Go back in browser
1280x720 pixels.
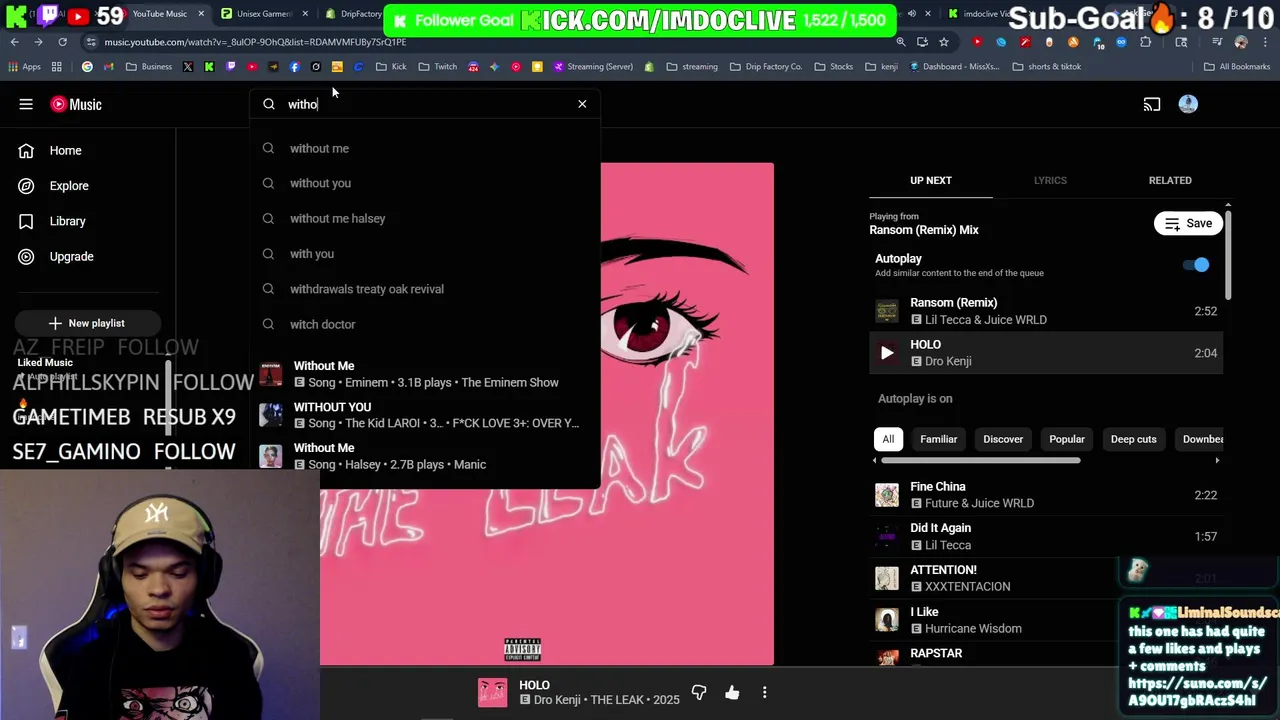coord(15,42)
